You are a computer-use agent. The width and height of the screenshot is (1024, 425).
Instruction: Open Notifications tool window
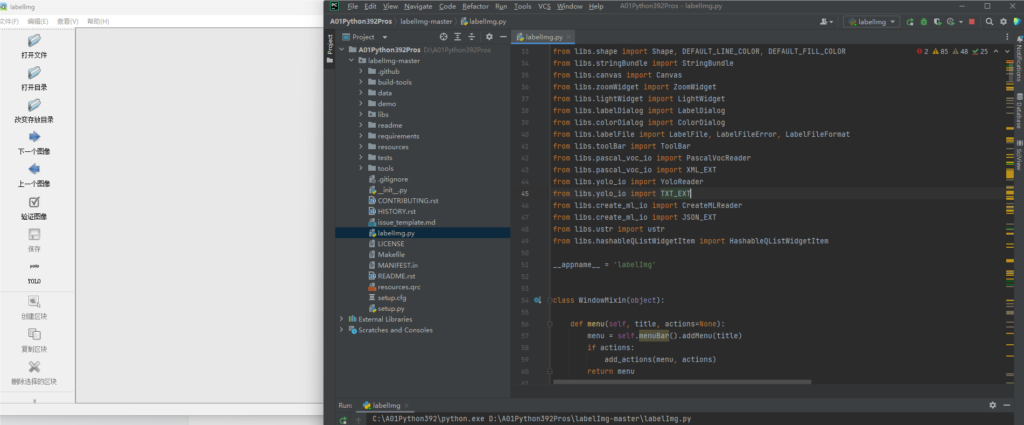point(1019,59)
